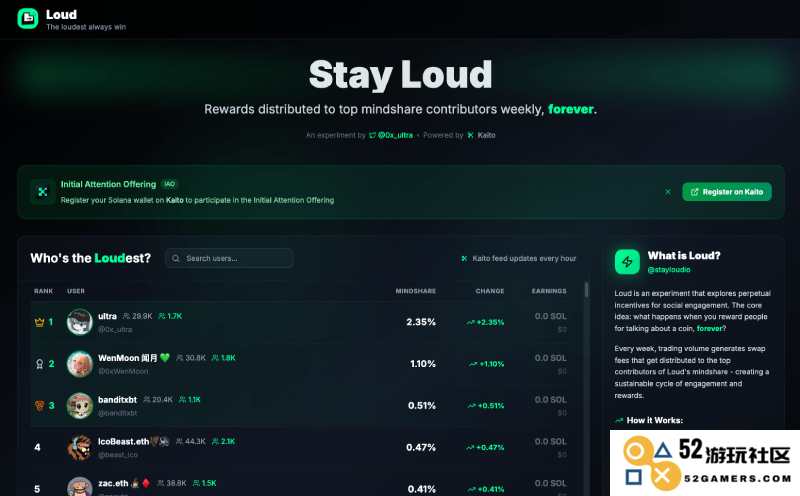Click the +0.41% change trend icon
Screen dimensions: 800x496
(472, 489)
